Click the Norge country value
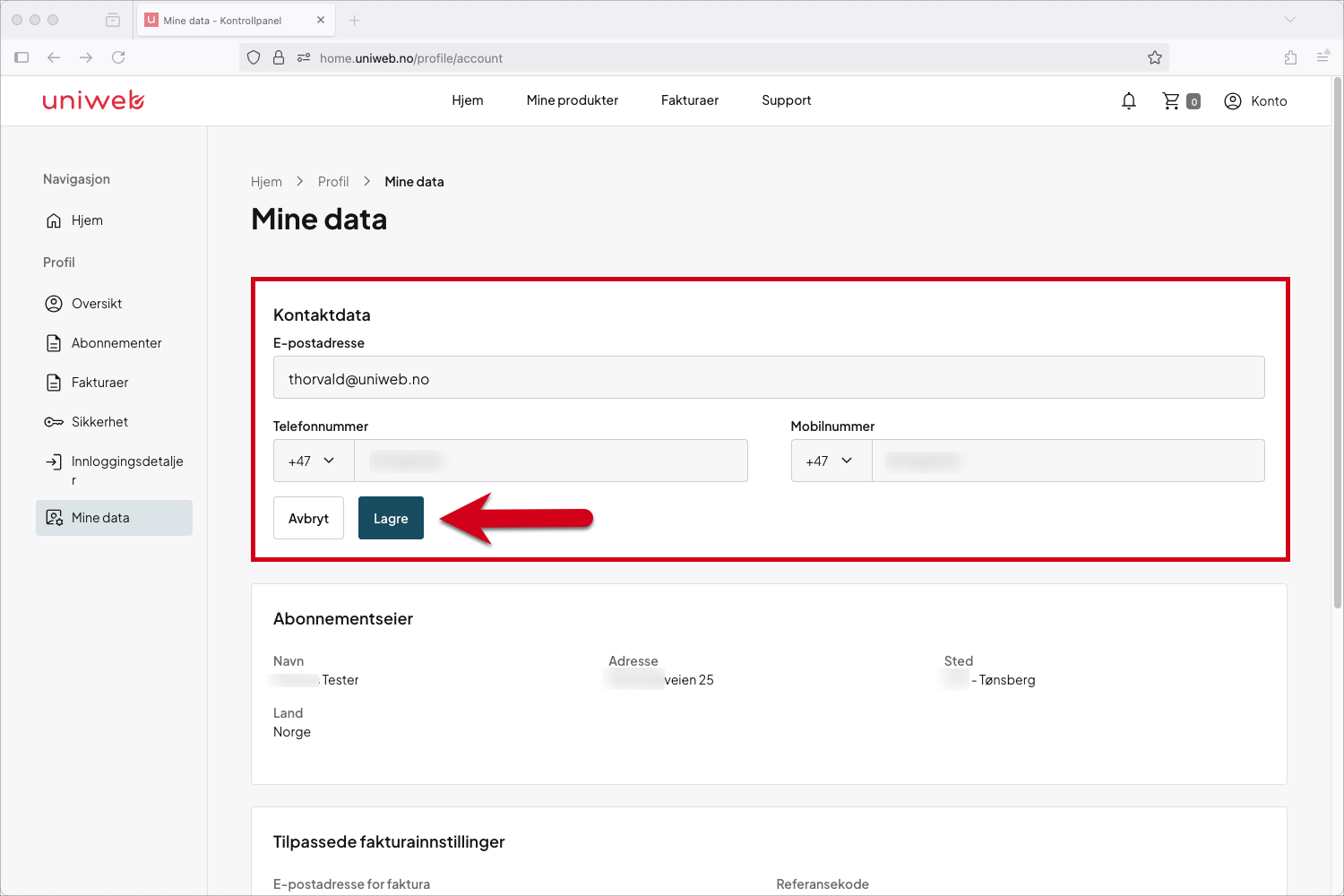 (292, 732)
